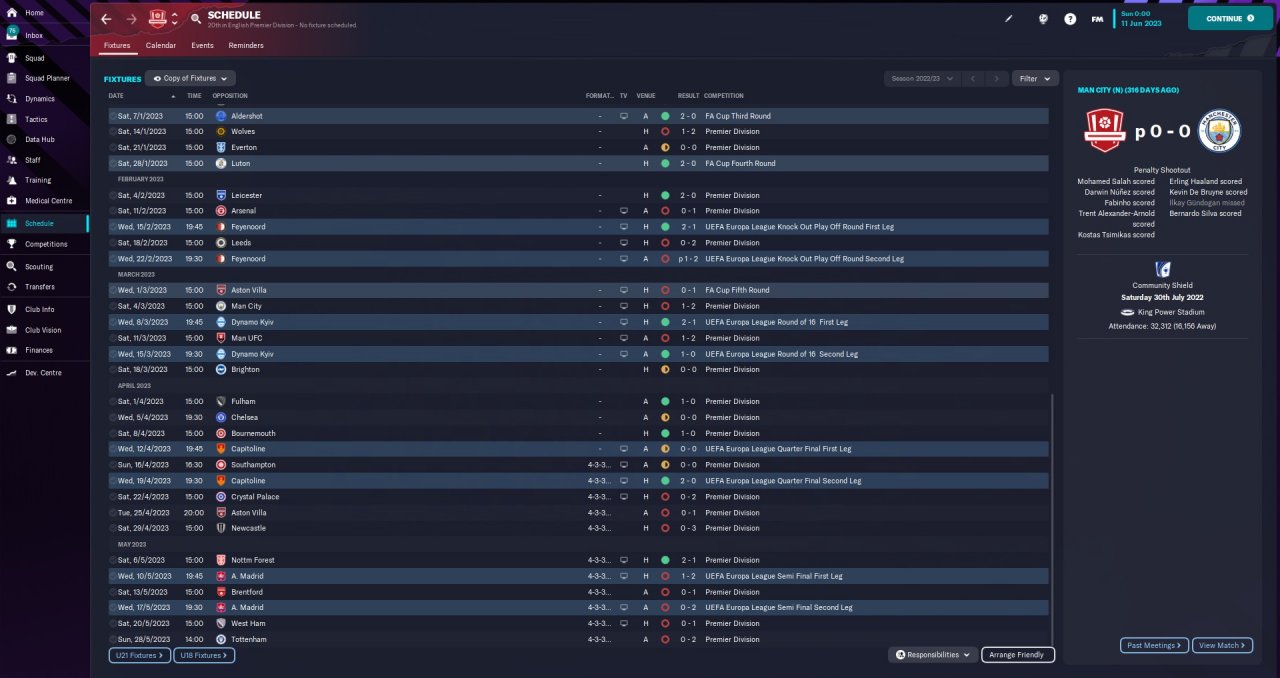Open Training from the sidebar

38,180
